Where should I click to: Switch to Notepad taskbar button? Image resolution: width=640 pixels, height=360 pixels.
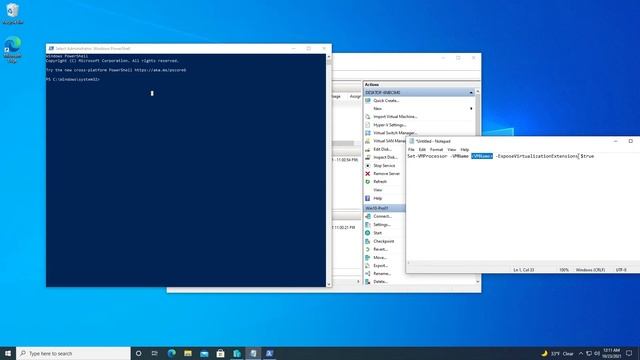tap(253, 353)
